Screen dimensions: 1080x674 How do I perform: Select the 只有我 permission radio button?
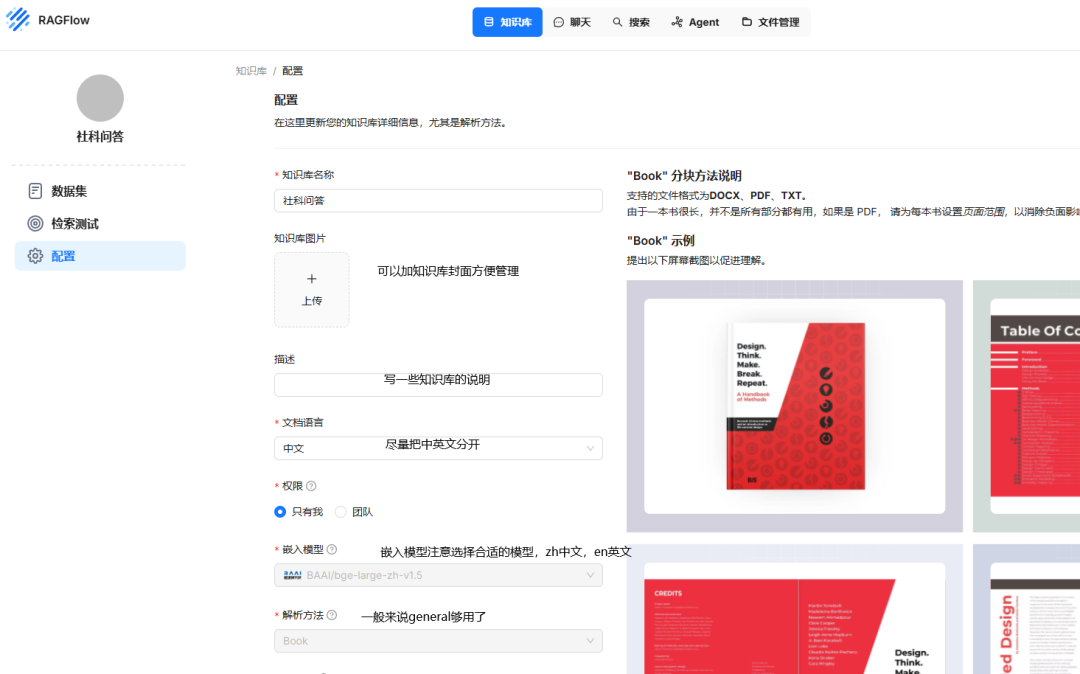(281, 512)
